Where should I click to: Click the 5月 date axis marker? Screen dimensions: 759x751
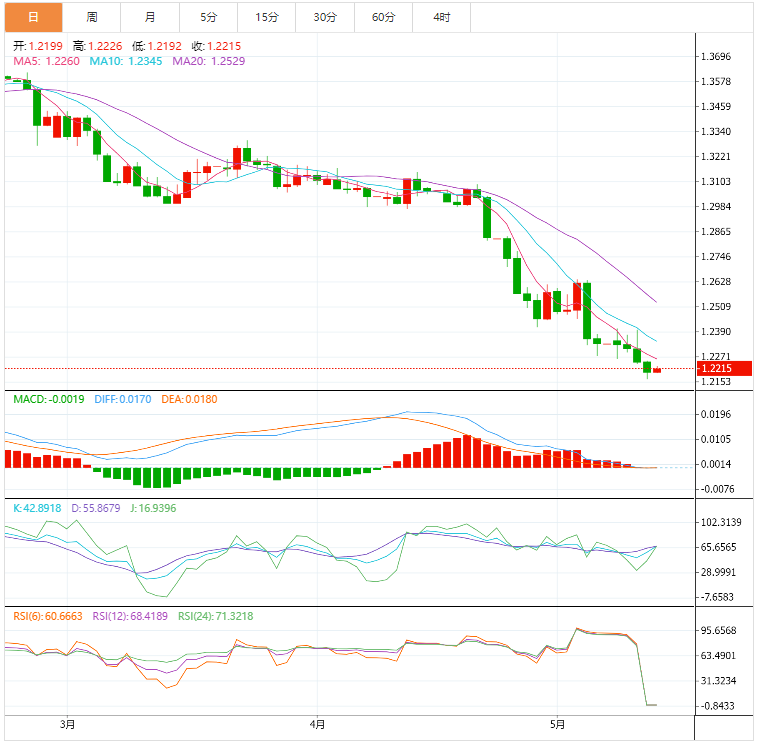[x=557, y=725]
